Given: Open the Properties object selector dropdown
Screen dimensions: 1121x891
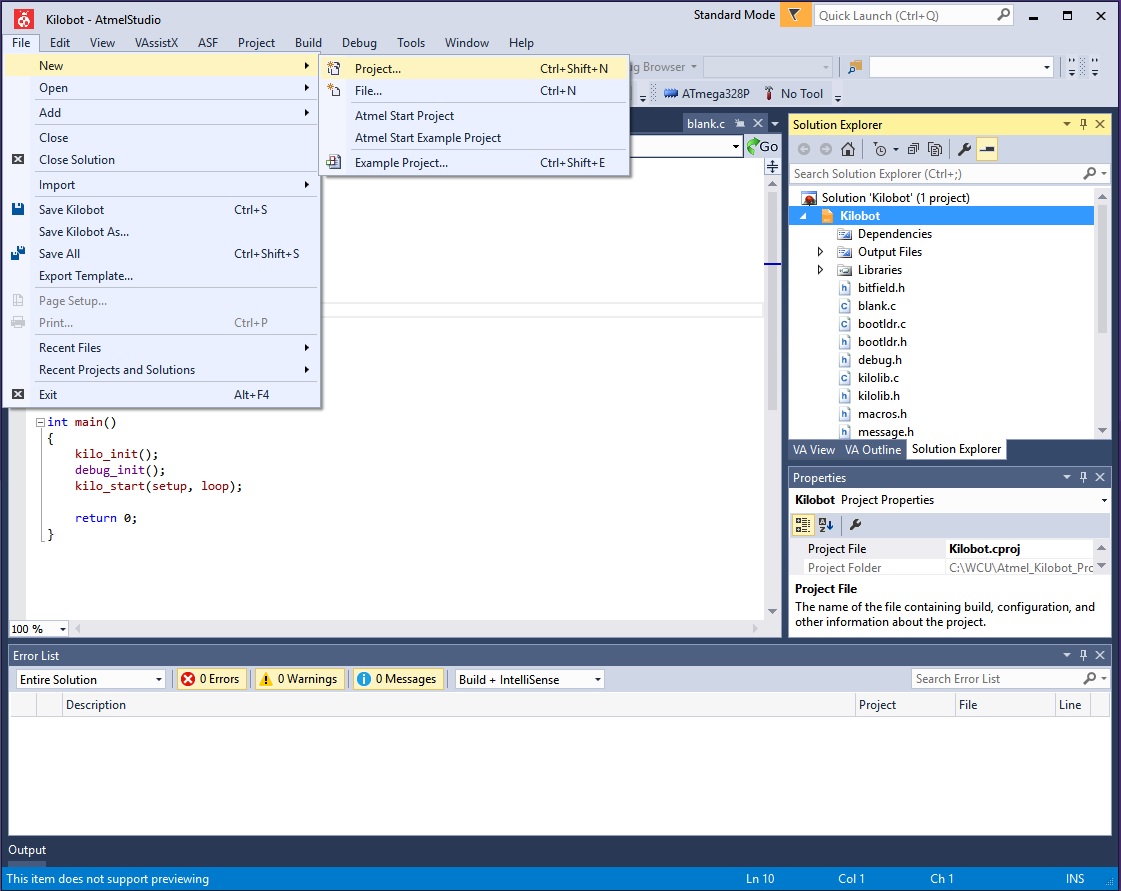Looking at the screenshot, I should 1104,500.
